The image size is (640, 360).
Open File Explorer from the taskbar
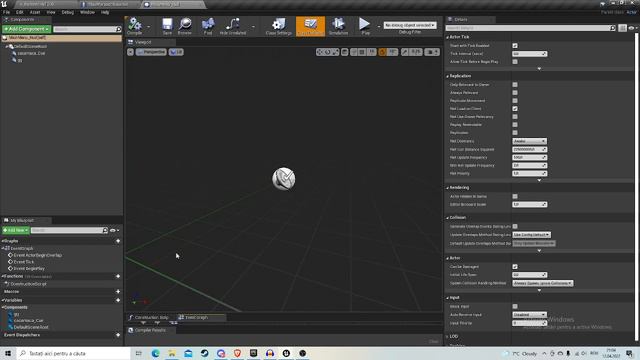(172, 353)
